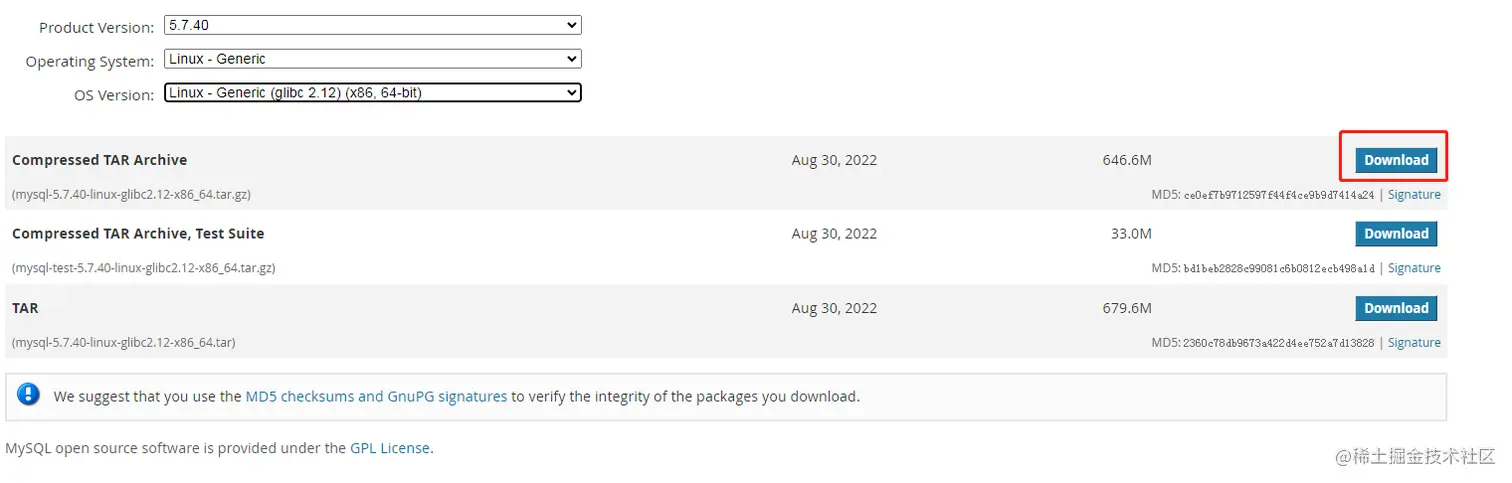The image size is (1512, 483).
Task: Click the blue info exclamation icon
Action: (28, 395)
